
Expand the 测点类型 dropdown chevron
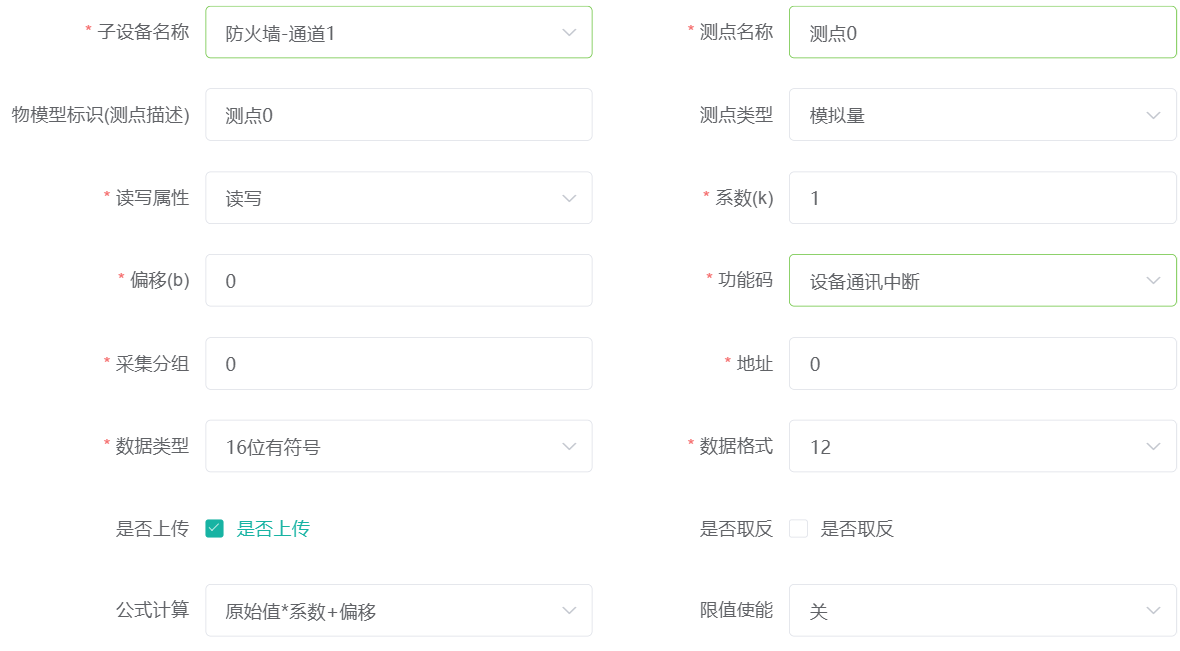tap(1153, 115)
